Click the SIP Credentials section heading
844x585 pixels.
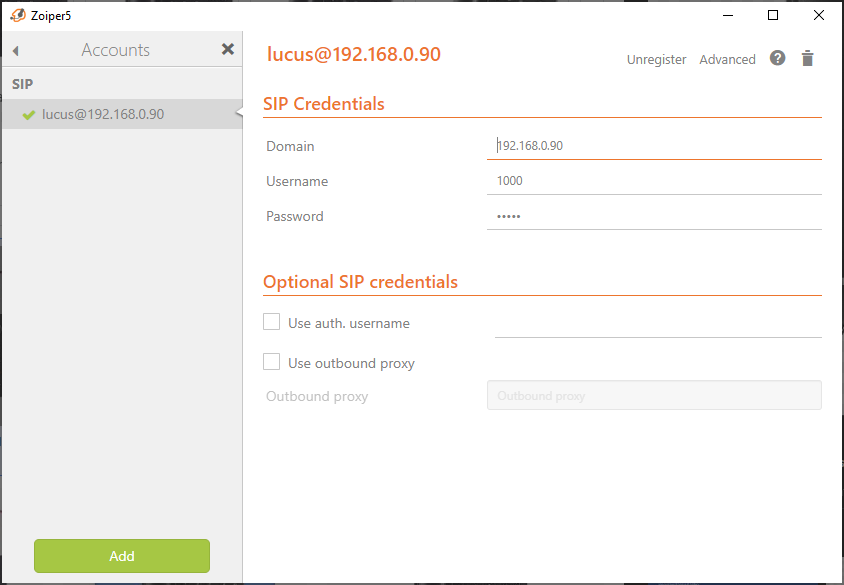324,103
